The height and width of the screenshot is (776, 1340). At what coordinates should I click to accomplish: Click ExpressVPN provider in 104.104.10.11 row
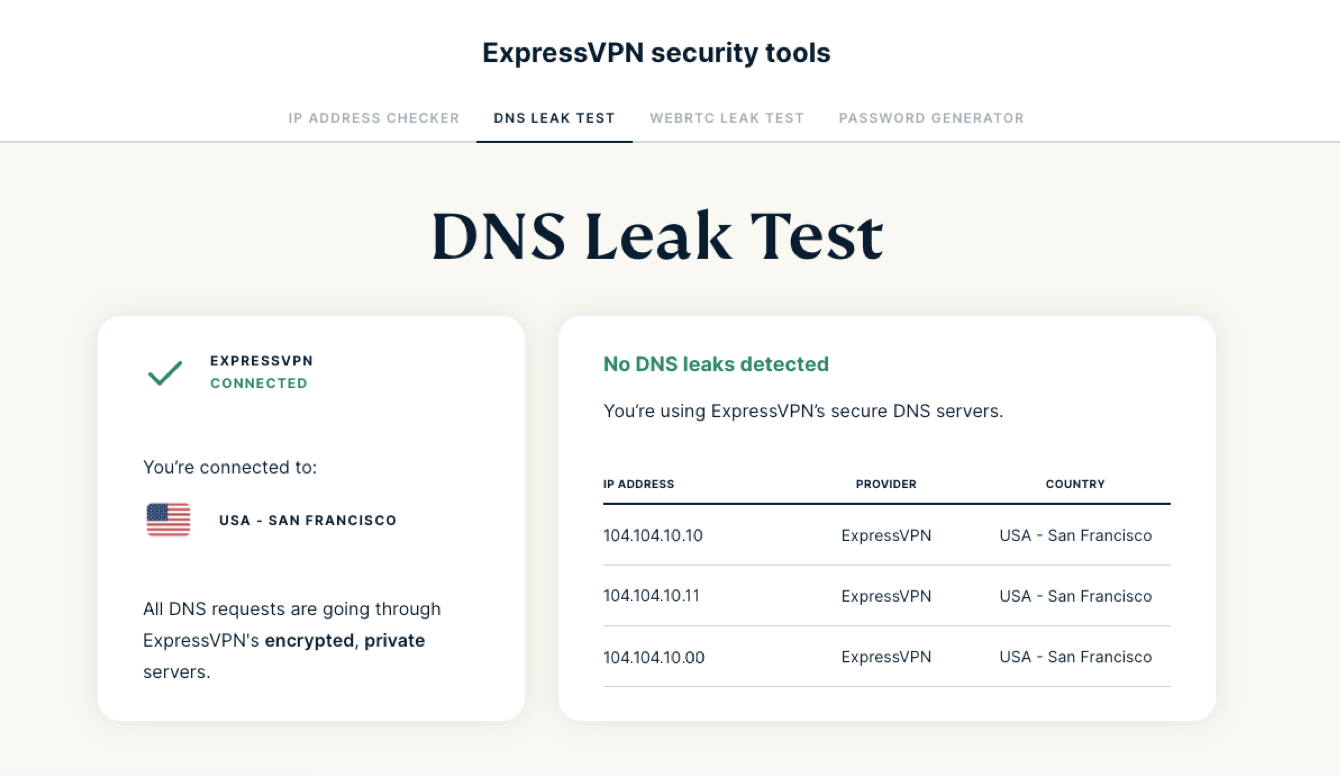(x=886, y=596)
